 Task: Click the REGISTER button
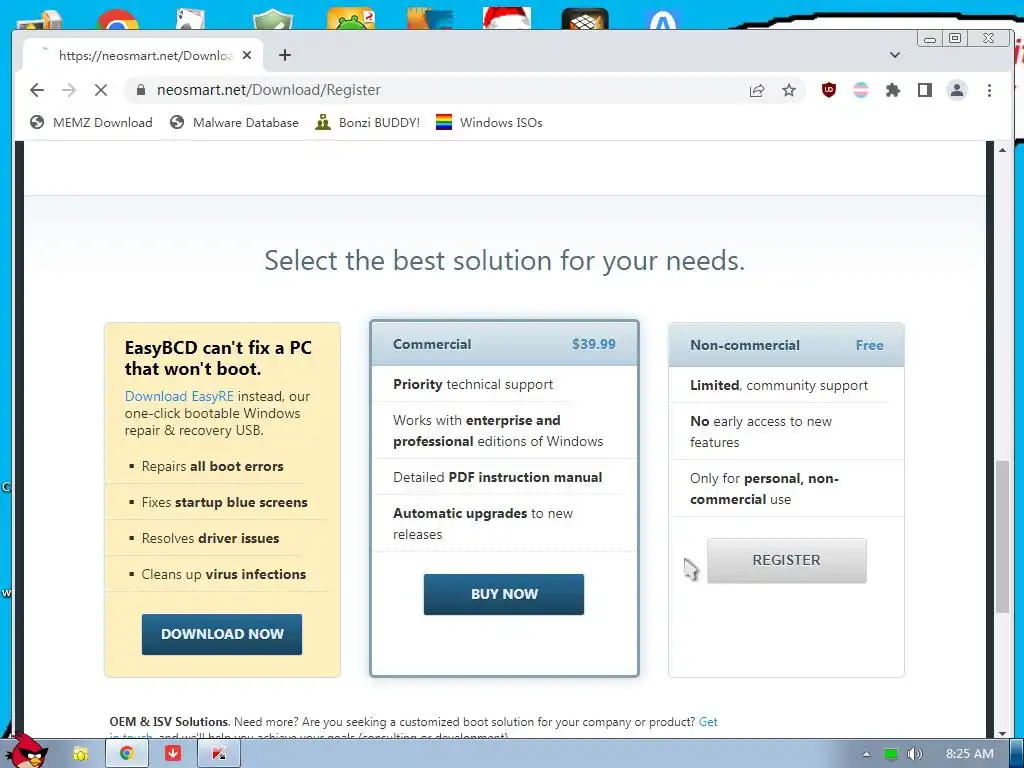pyautogui.click(x=786, y=560)
